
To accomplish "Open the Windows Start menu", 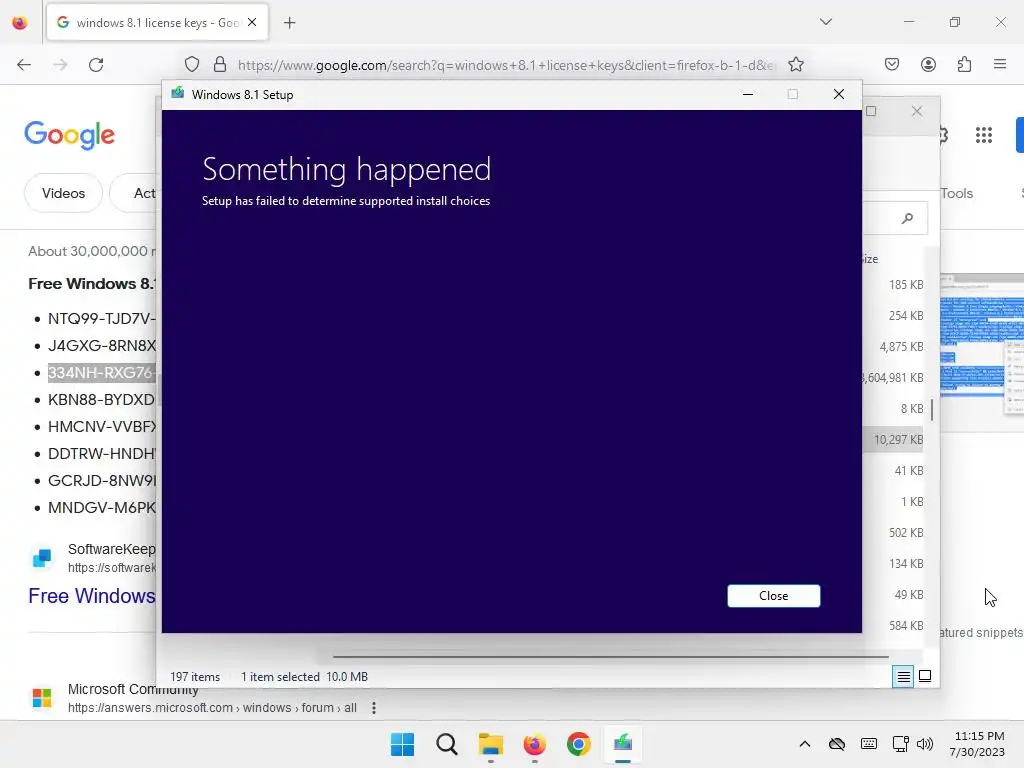I will click(x=402, y=744).
